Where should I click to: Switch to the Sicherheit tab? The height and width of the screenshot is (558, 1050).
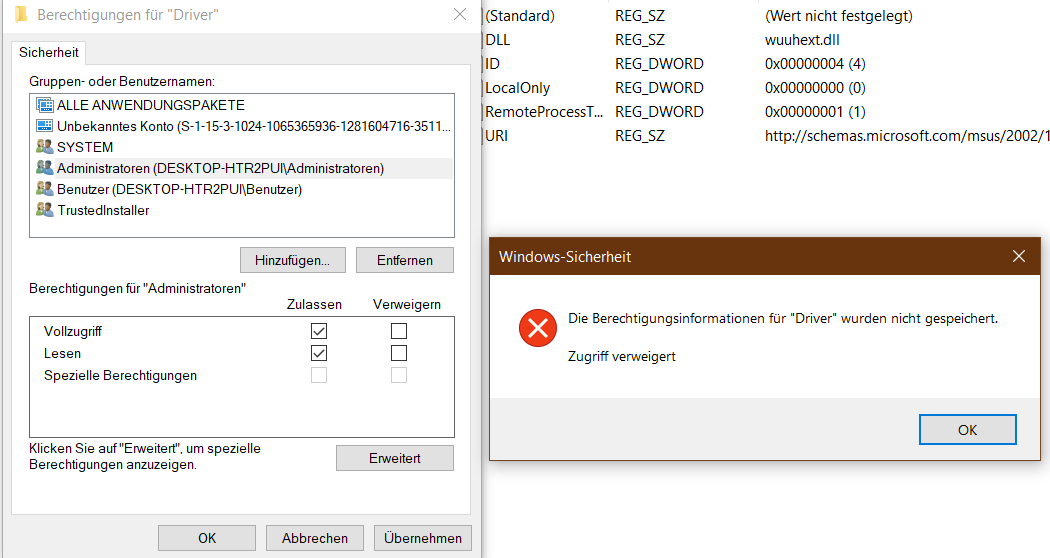(x=49, y=53)
